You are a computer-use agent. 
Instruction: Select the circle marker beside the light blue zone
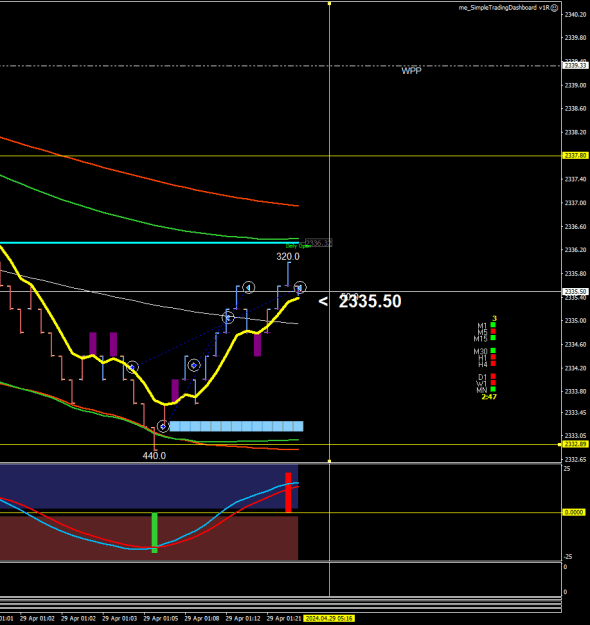163,426
